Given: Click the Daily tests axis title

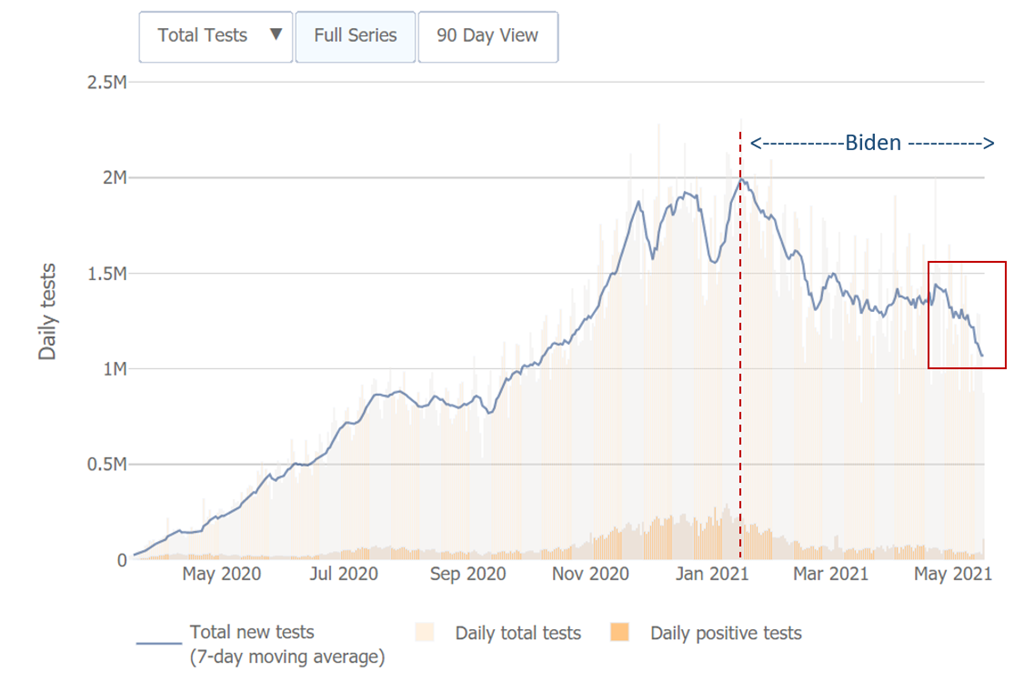Looking at the screenshot, I should pyautogui.click(x=47, y=312).
